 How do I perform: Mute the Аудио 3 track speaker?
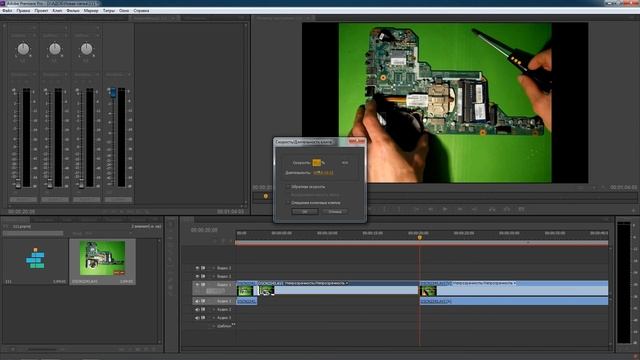pos(197,318)
